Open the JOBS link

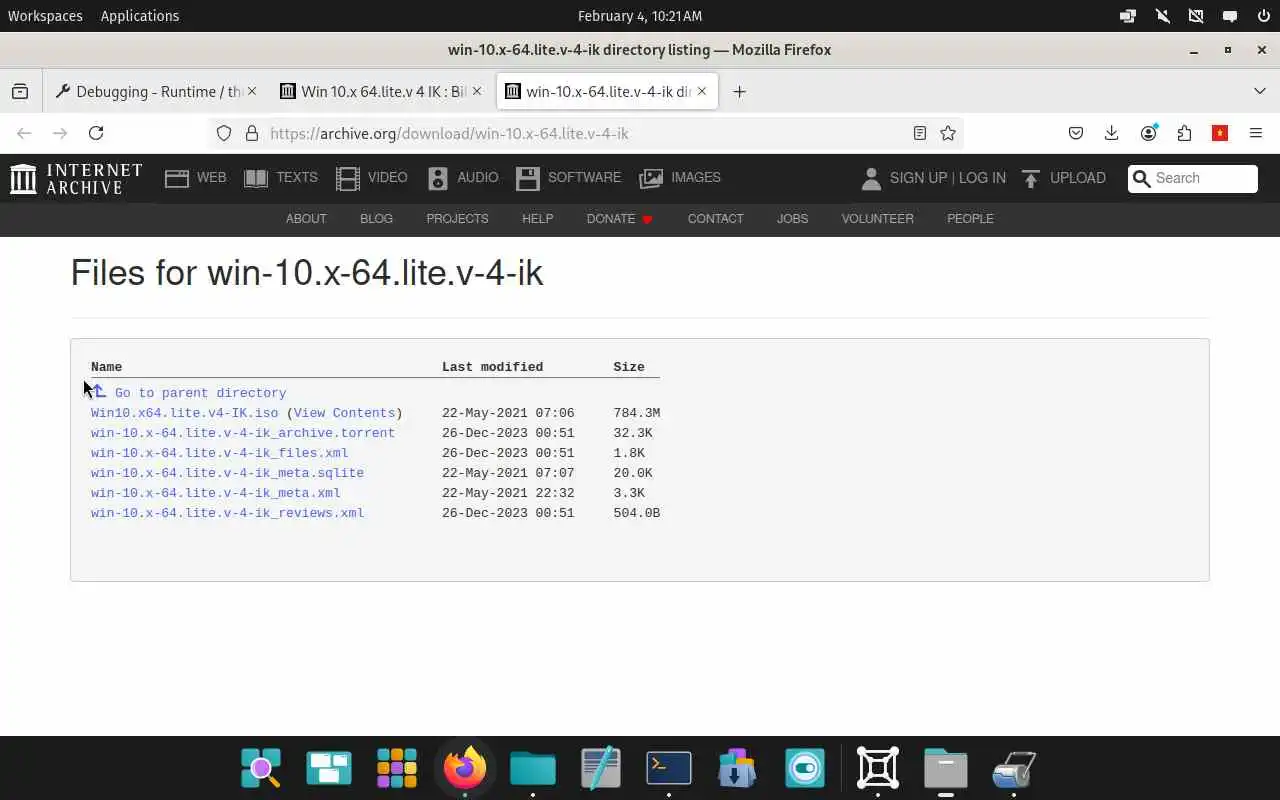coord(792,218)
